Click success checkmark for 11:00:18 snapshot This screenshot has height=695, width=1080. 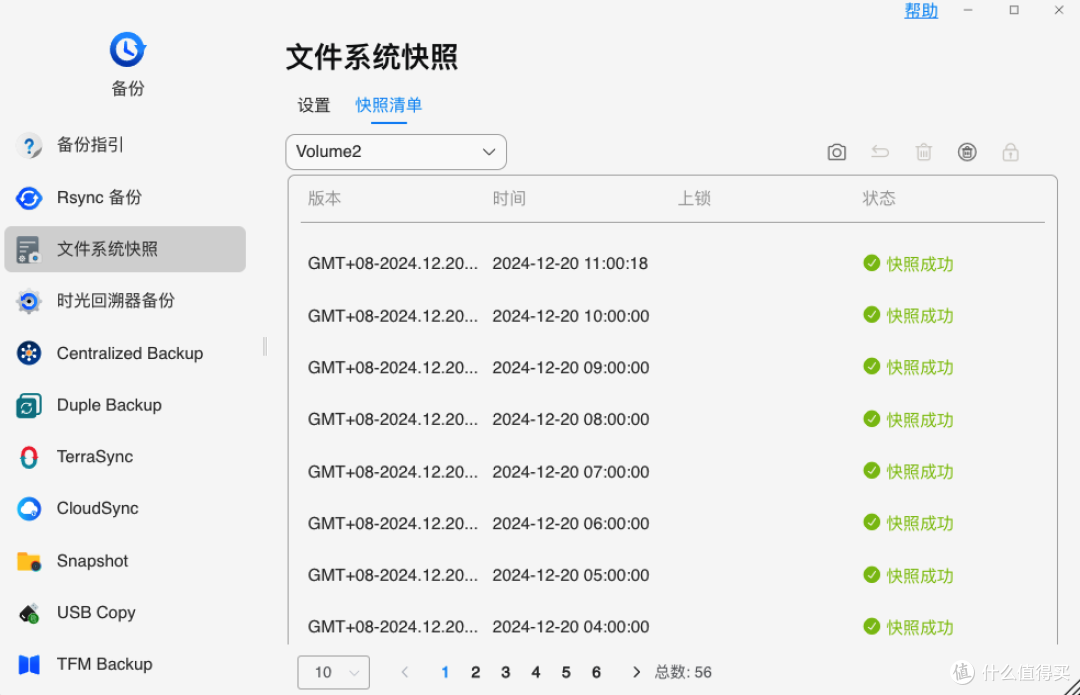pyautogui.click(x=871, y=263)
